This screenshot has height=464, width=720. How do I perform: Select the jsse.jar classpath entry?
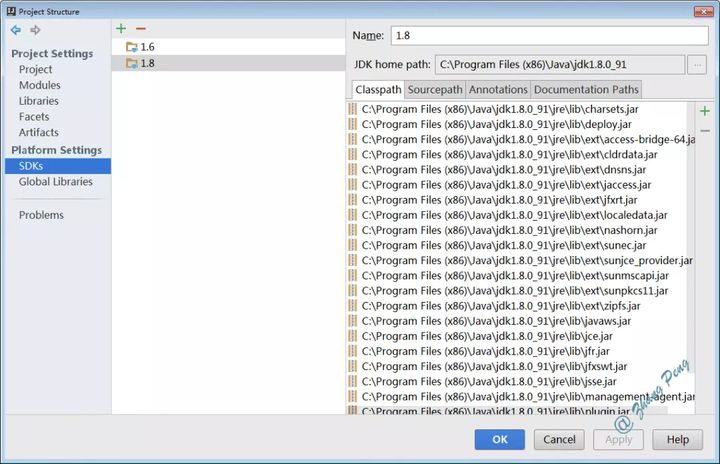489,382
